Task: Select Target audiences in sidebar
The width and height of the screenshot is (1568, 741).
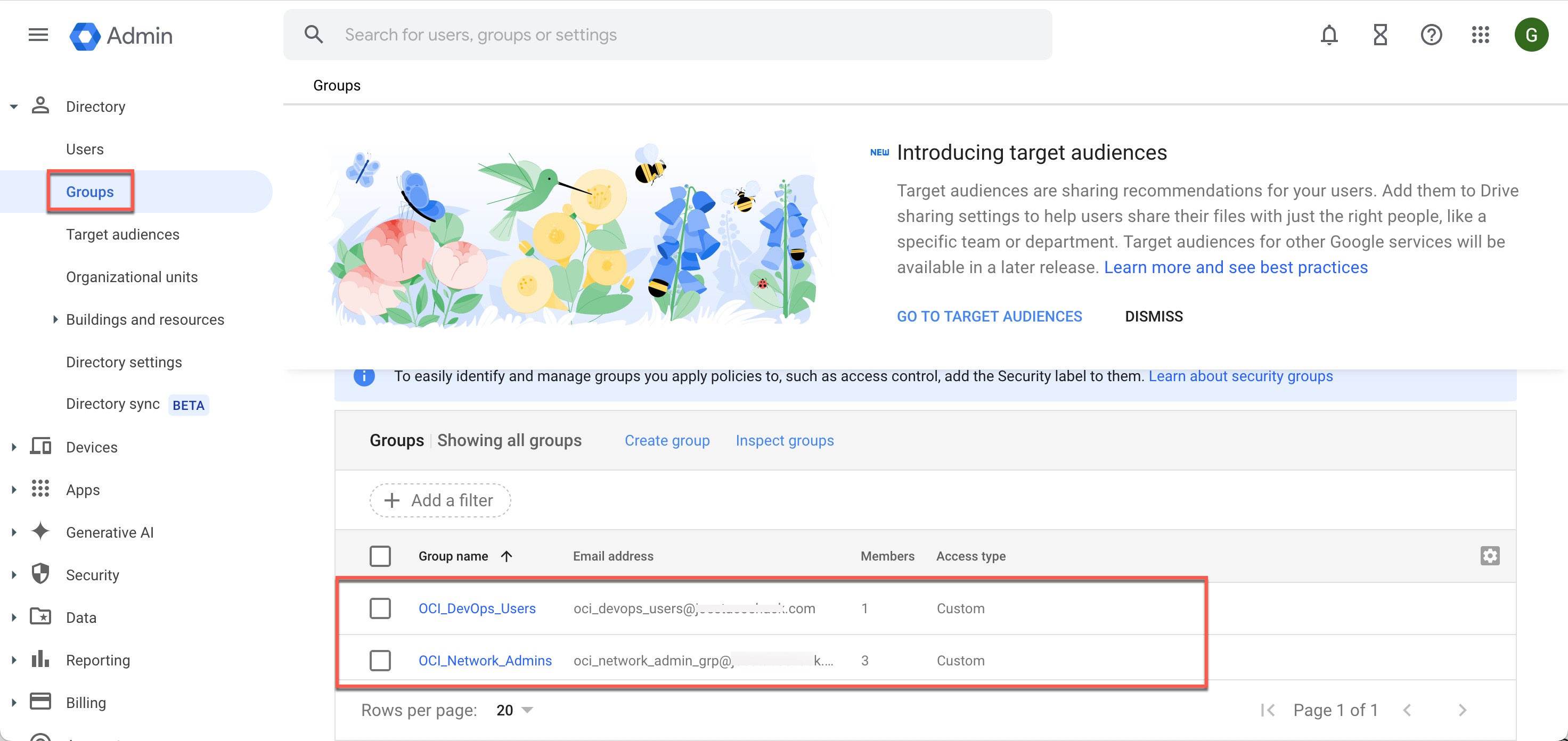Action: click(x=123, y=234)
